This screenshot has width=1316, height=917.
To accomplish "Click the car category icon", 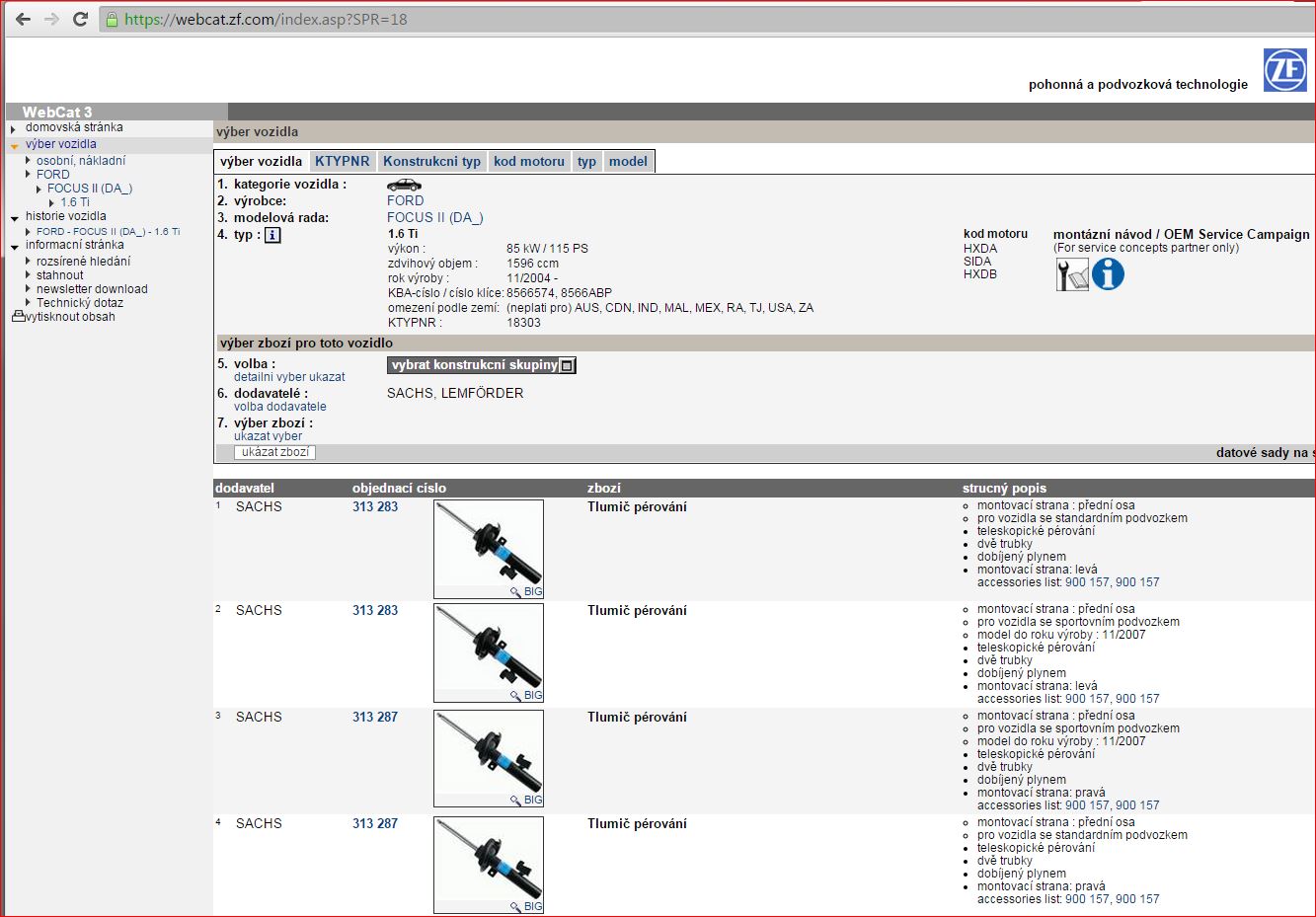I will pos(404,185).
